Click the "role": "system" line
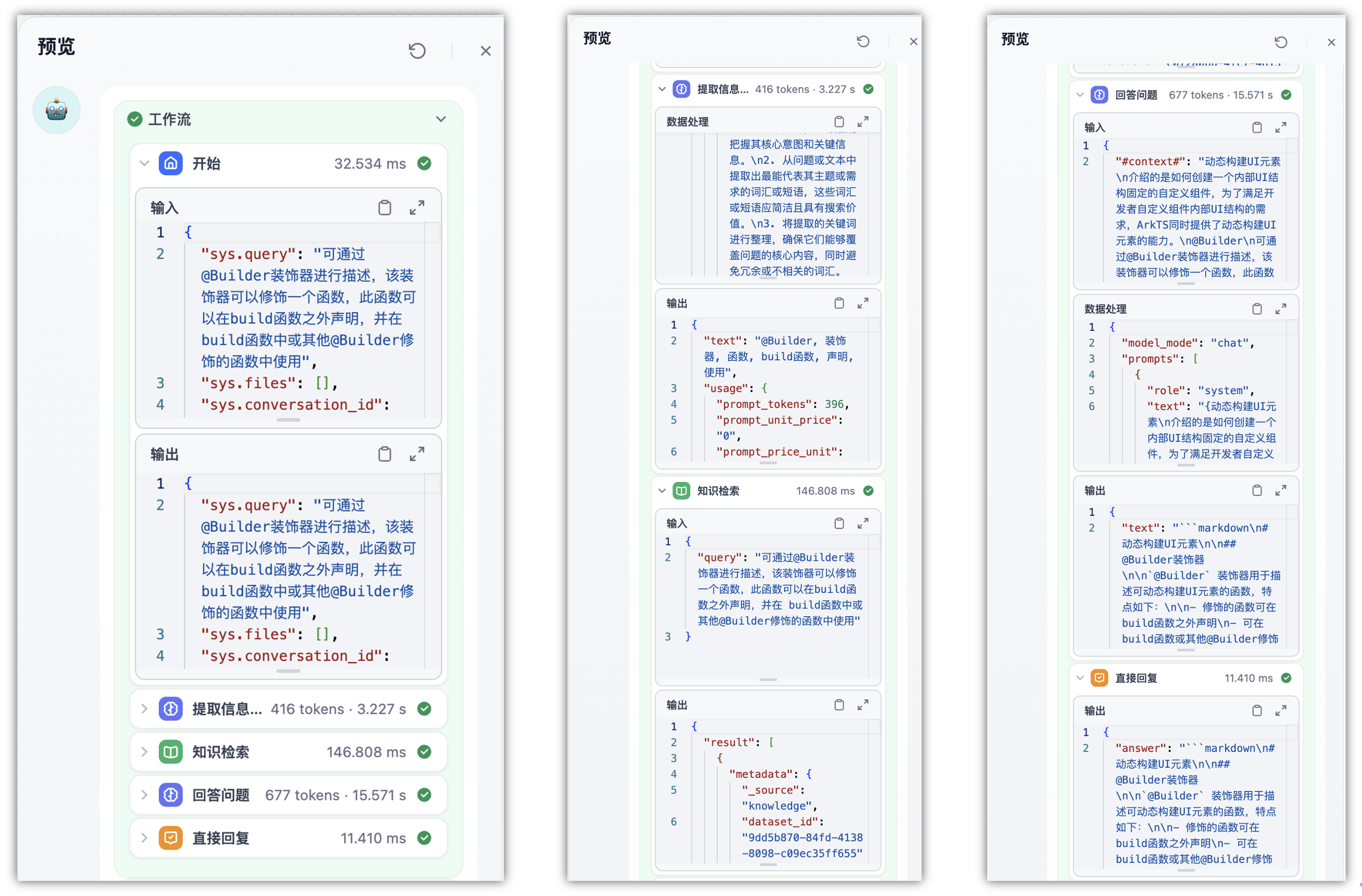Image resolution: width=1362 pixels, height=896 pixels. coord(1200,390)
